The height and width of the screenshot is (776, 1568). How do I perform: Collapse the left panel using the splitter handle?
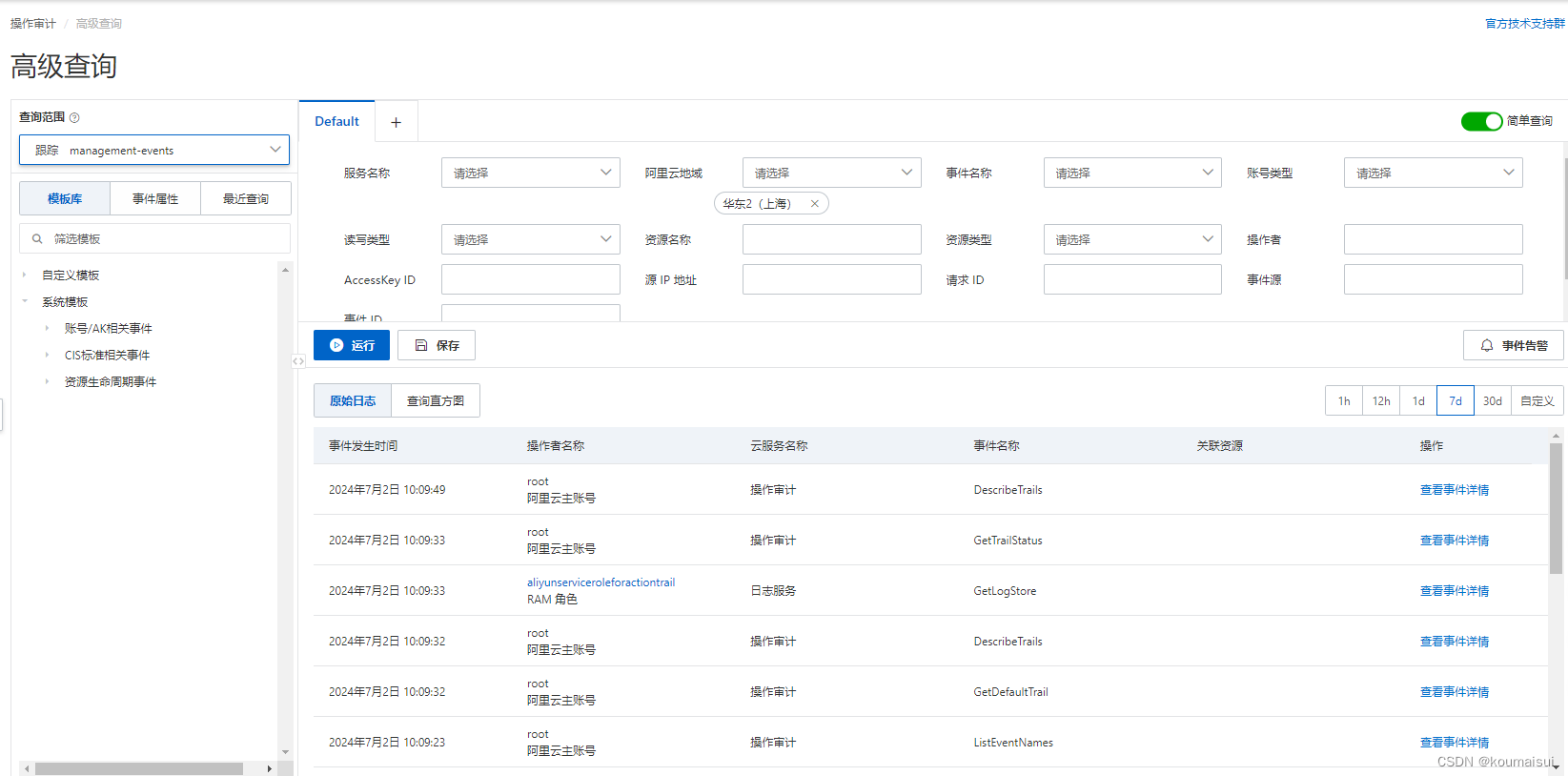pyautogui.click(x=298, y=361)
